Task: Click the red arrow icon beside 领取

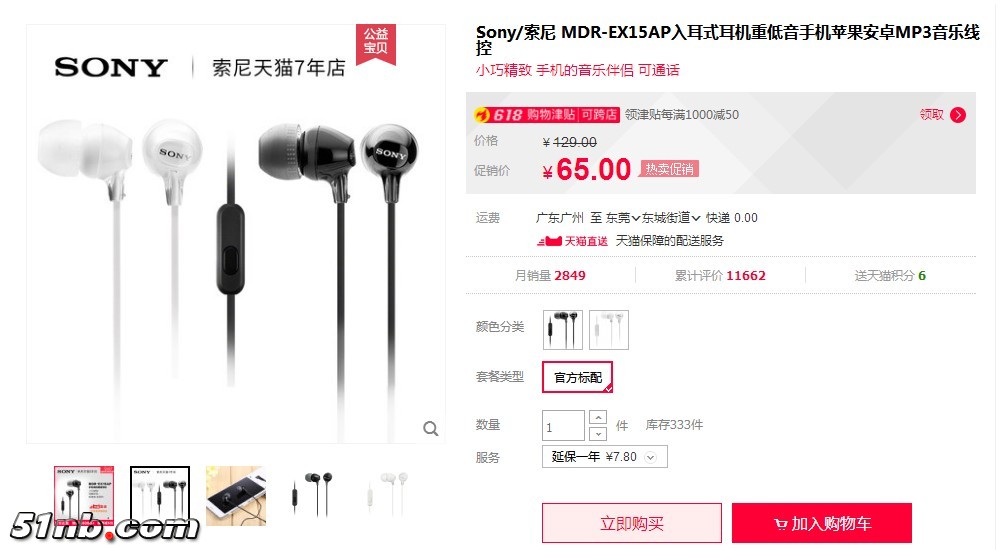Action: point(958,115)
